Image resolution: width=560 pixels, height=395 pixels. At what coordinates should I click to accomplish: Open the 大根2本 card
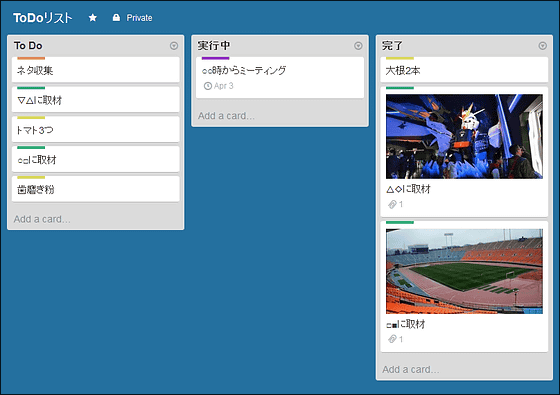[x=464, y=70]
